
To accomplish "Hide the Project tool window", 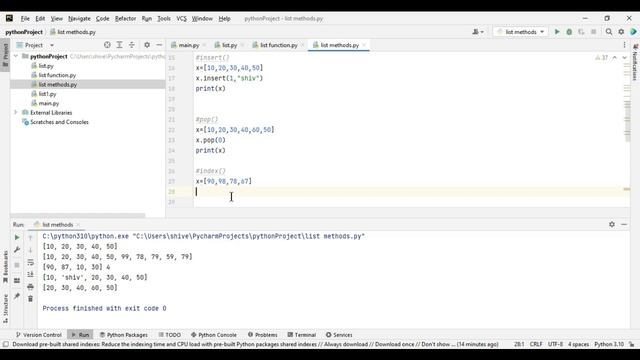I will pyautogui.click(x=159, y=45).
